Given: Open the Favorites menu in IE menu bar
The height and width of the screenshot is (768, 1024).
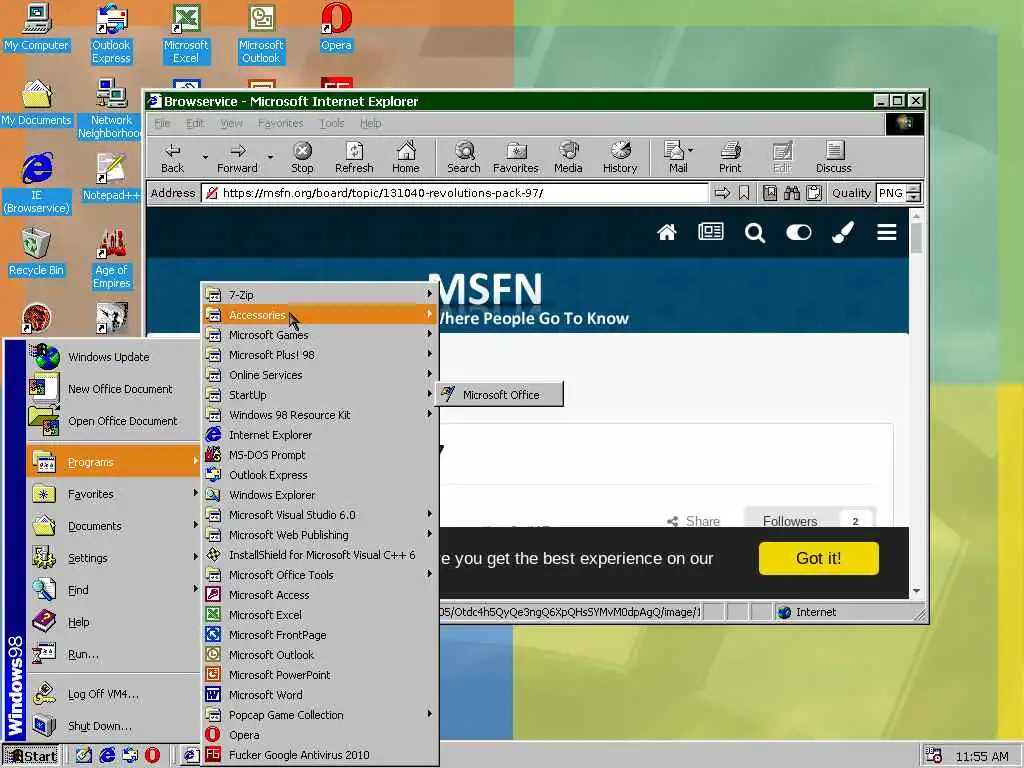Looking at the screenshot, I should point(280,123).
